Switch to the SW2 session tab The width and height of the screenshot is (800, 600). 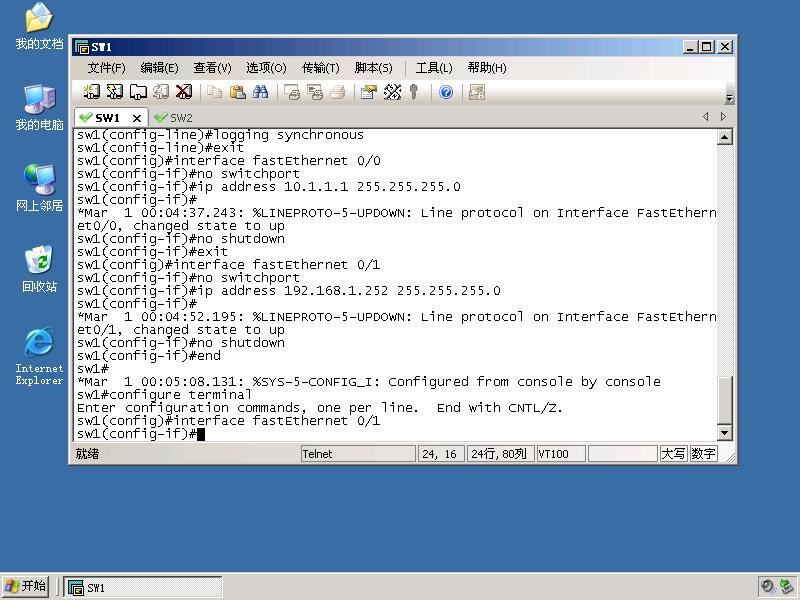point(173,118)
